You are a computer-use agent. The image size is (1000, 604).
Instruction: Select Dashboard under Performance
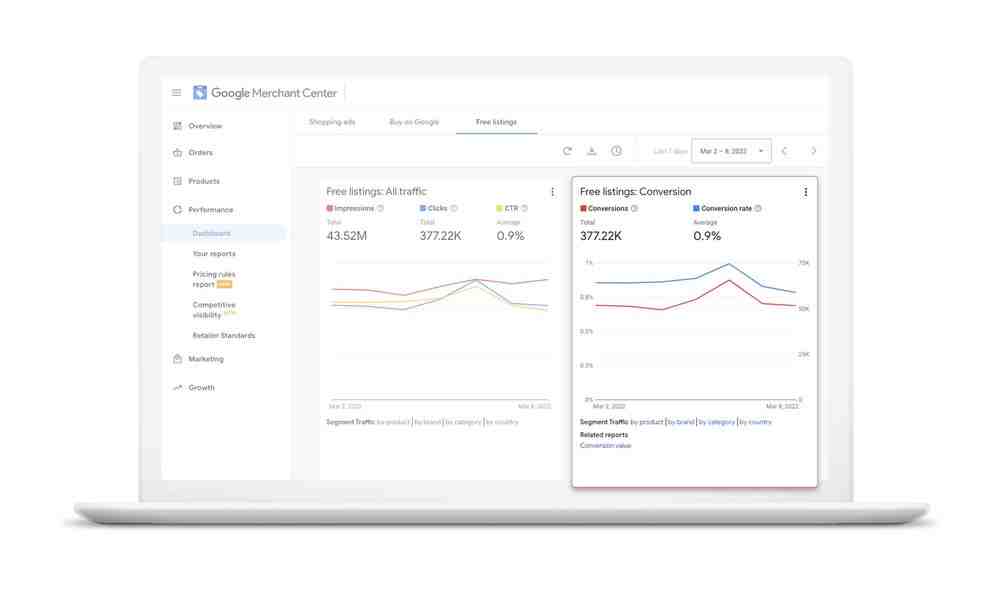point(212,233)
